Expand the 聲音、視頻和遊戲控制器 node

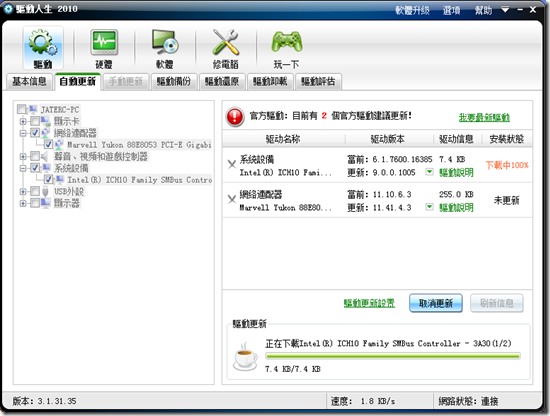click(x=23, y=156)
